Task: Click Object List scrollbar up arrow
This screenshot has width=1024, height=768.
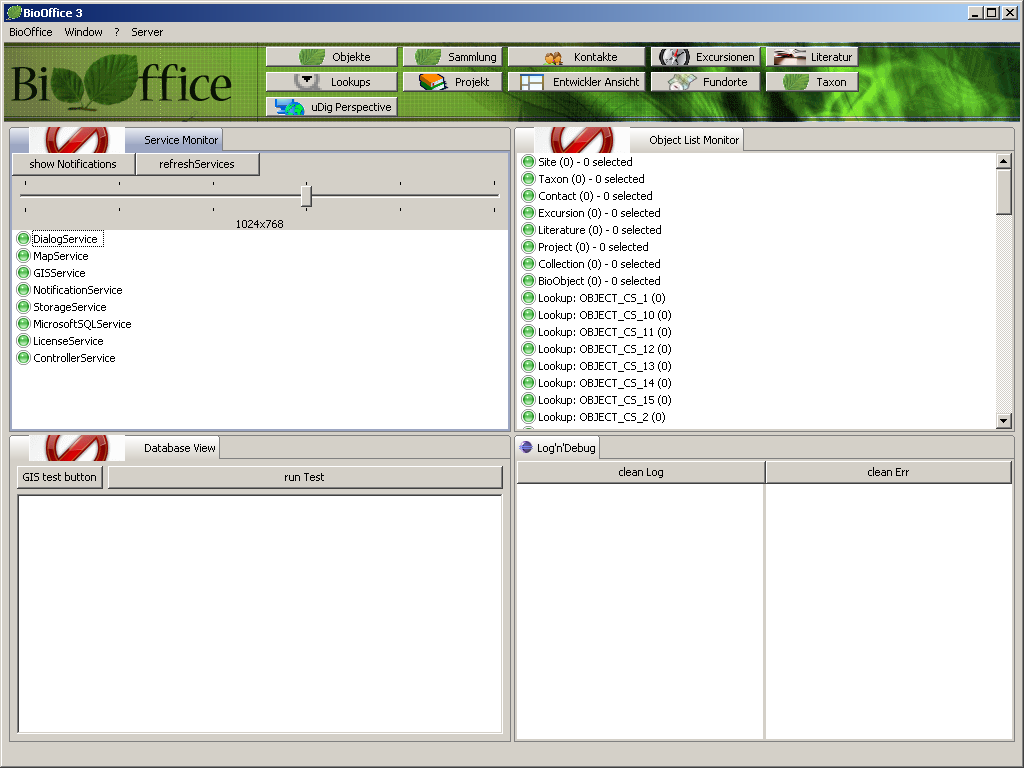Action: click(x=1004, y=161)
